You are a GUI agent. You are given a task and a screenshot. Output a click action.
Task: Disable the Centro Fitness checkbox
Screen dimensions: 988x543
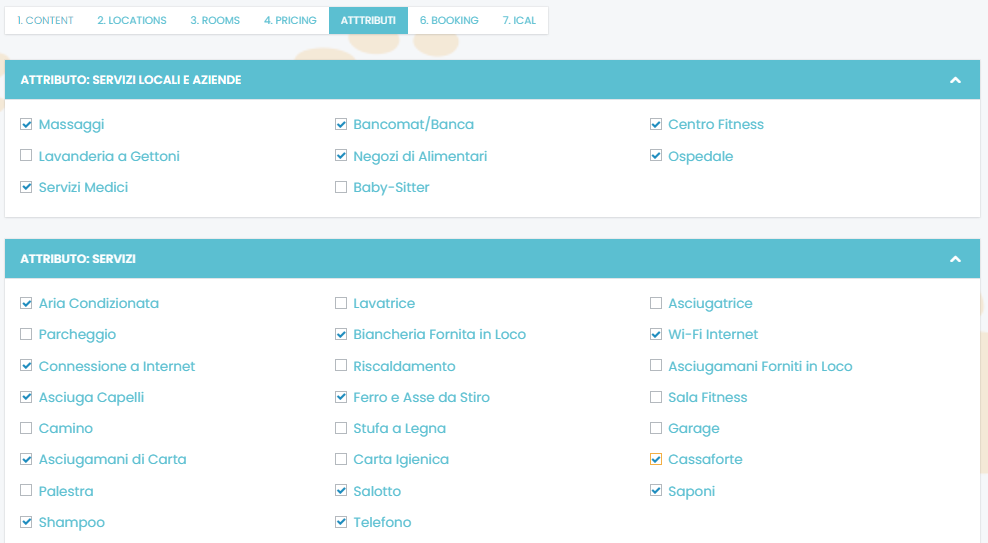coord(656,125)
